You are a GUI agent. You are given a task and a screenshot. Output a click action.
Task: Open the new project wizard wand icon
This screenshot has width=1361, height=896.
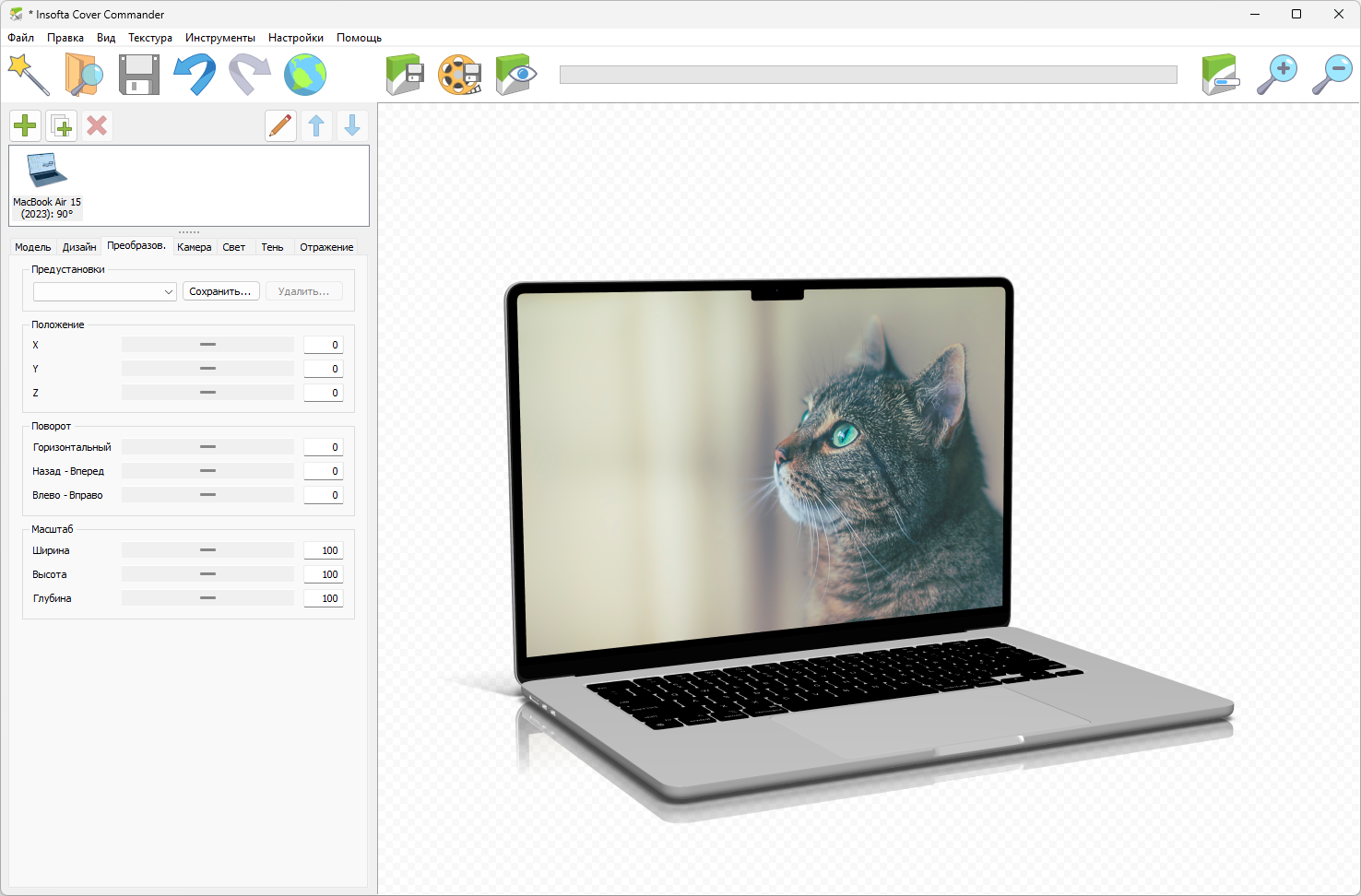tap(28, 75)
